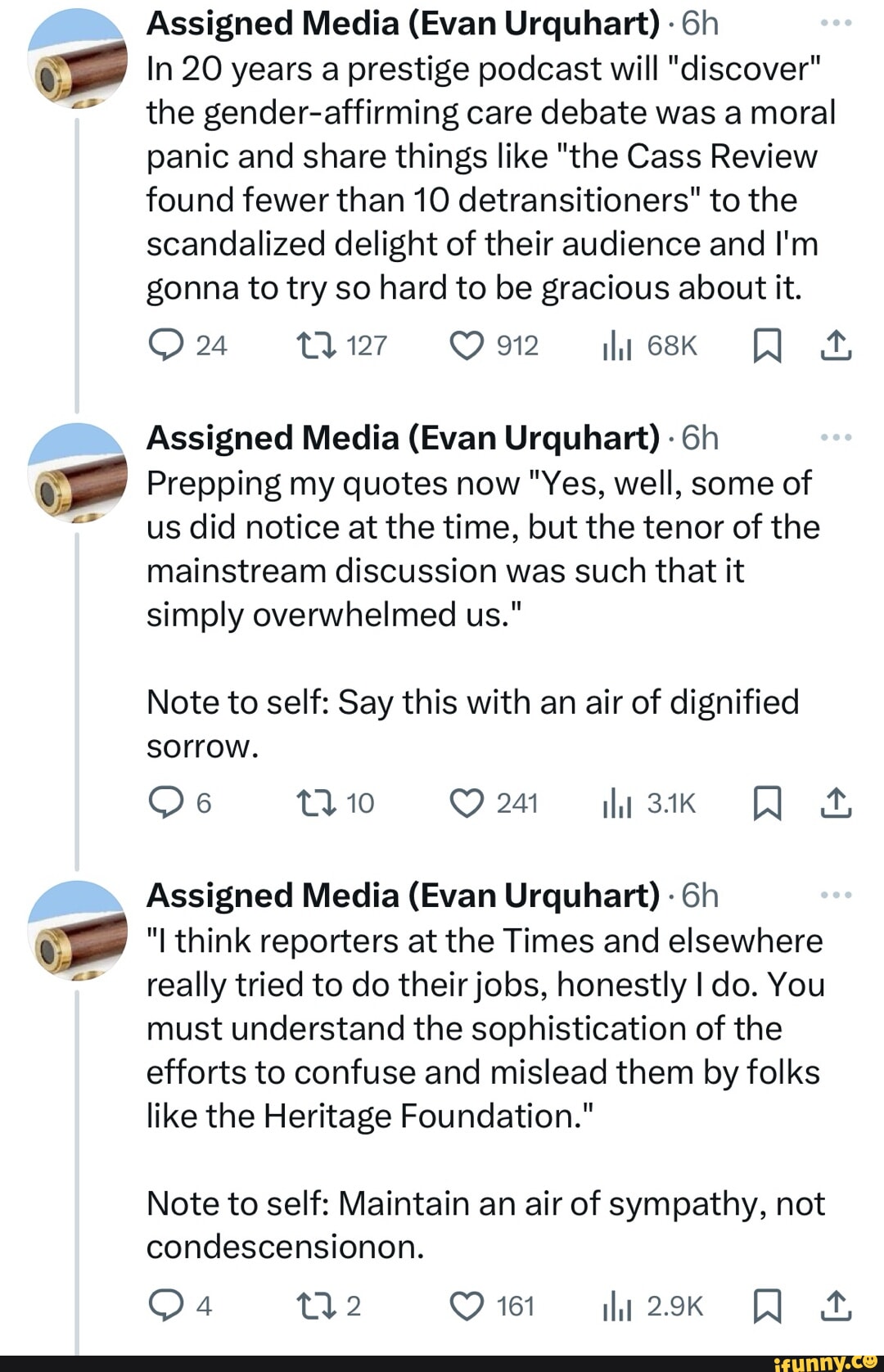Like the first tweet with 912 likes
The height and width of the screenshot is (1372, 884).
[467, 346]
